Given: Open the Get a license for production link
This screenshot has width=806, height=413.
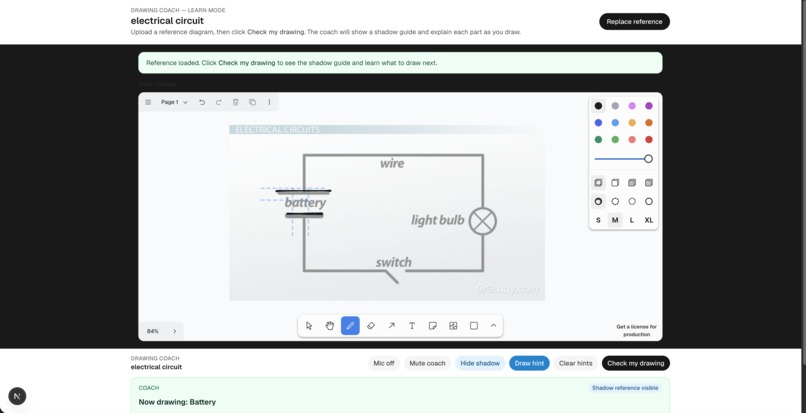Looking at the screenshot, I should (636, 330).
